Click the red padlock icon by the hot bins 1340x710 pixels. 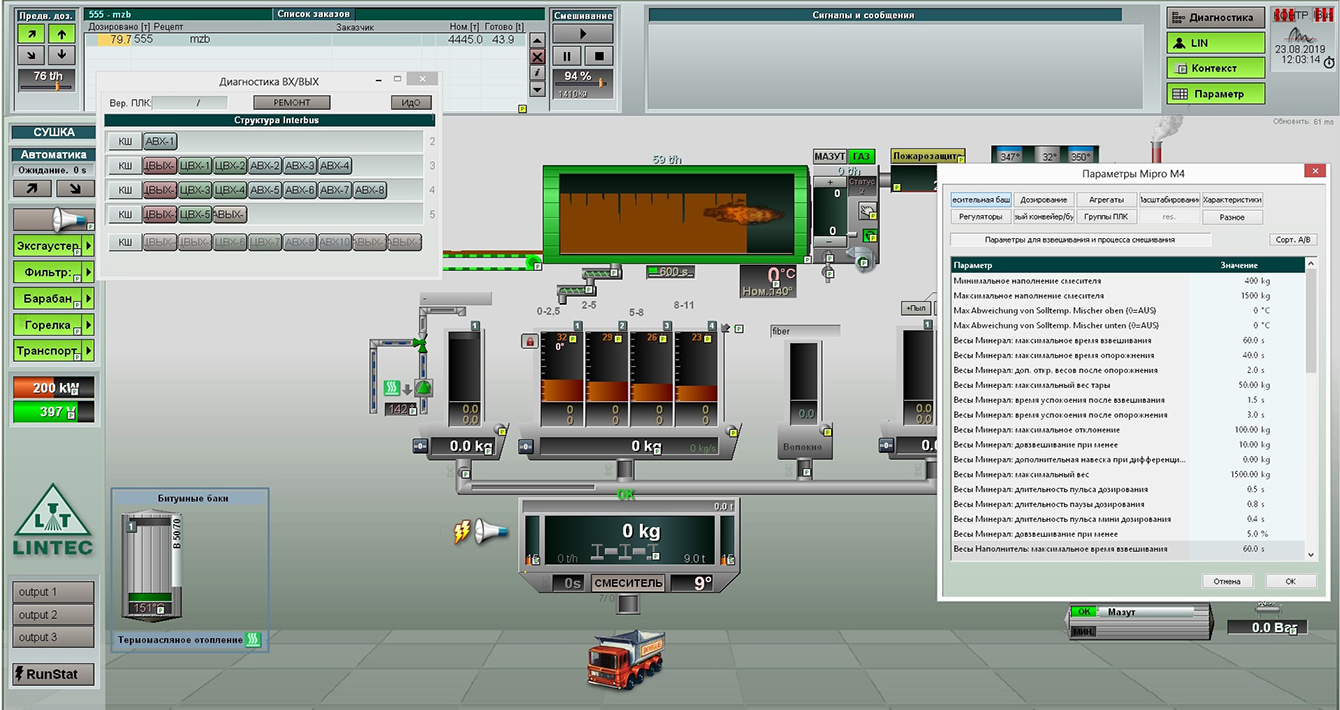pyautogui.click(x=529, y=342)
